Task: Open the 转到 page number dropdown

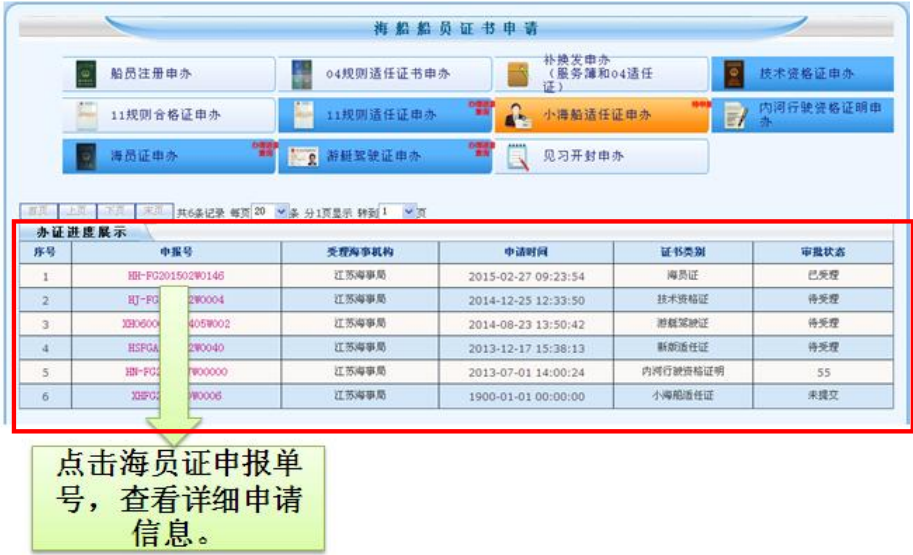Action: [409, 212]
